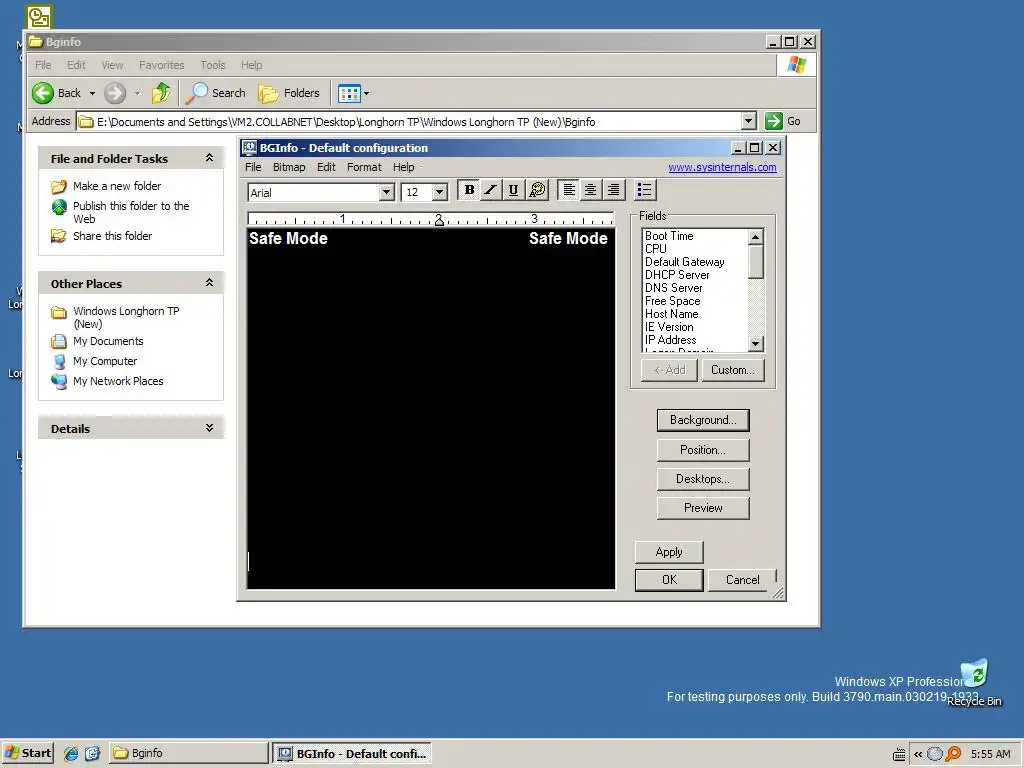Viewport: 1024px width, 768px height.
Task: Click Cancel in BGInfo dialog
Action: click(x=743, y=580)
